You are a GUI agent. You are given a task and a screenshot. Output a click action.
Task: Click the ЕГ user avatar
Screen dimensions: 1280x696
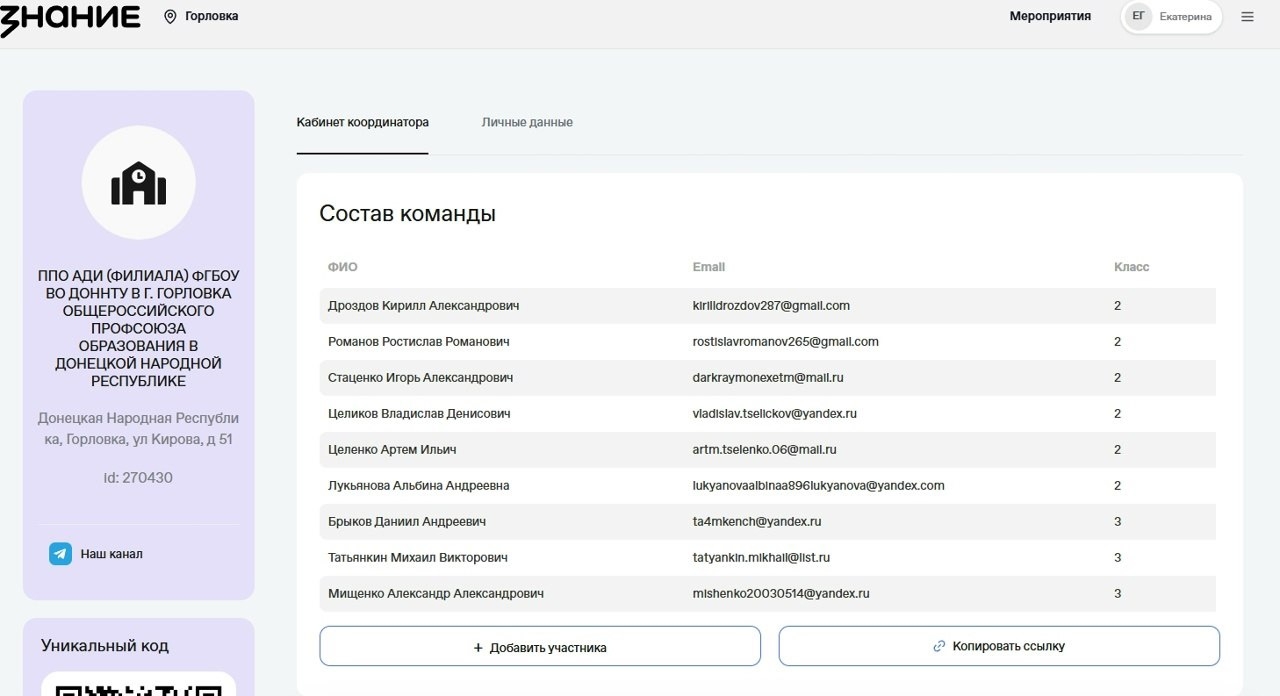(x=1138, y=16)
